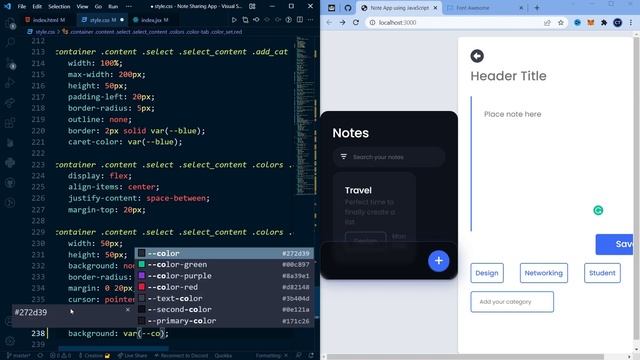Select --color suggestion in autocomplete

click(x=224, y=253)
